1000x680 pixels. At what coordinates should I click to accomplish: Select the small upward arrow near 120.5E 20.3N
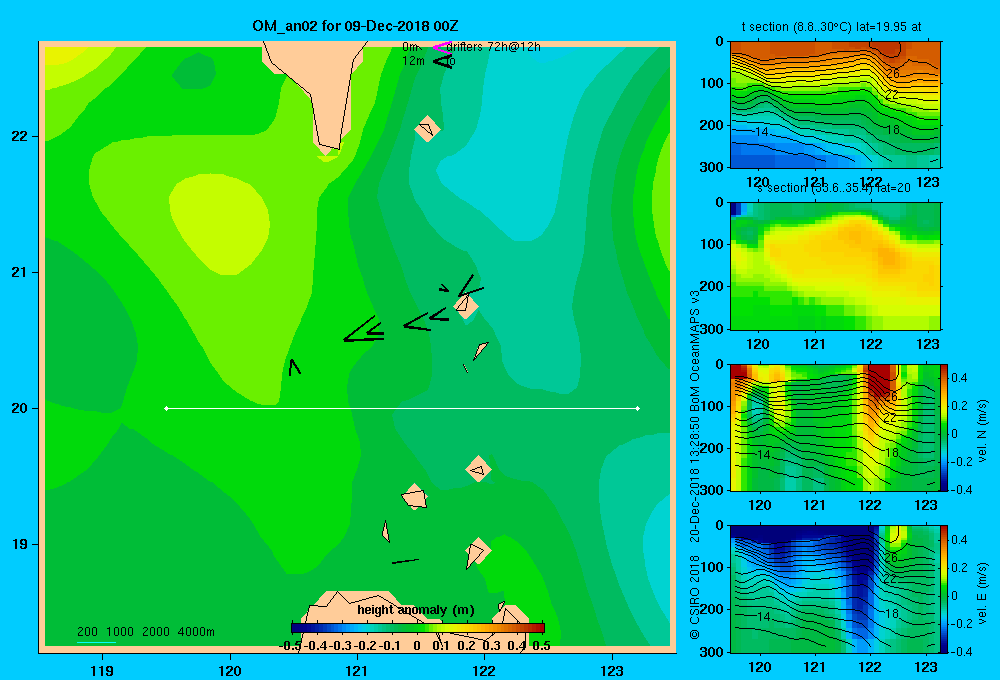click(x=294, y=367)
